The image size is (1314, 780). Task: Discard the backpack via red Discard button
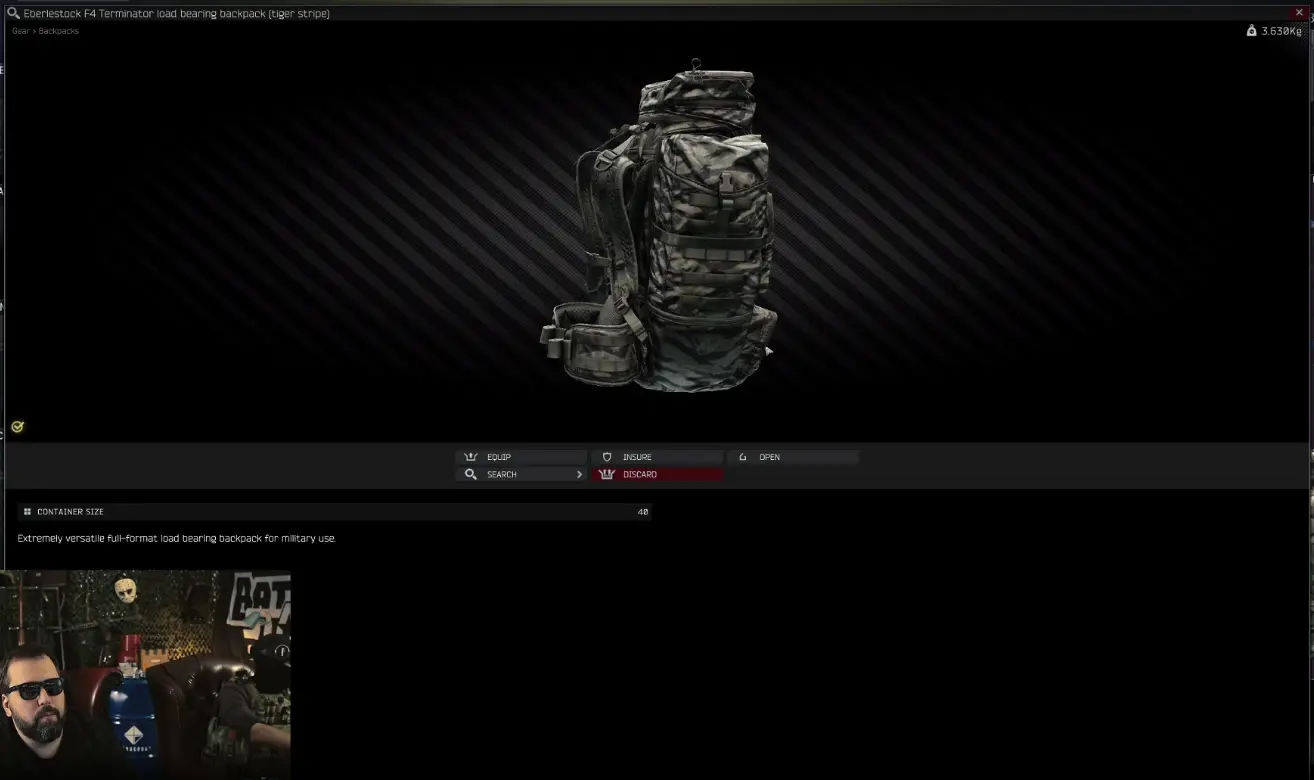click(657, 474)
